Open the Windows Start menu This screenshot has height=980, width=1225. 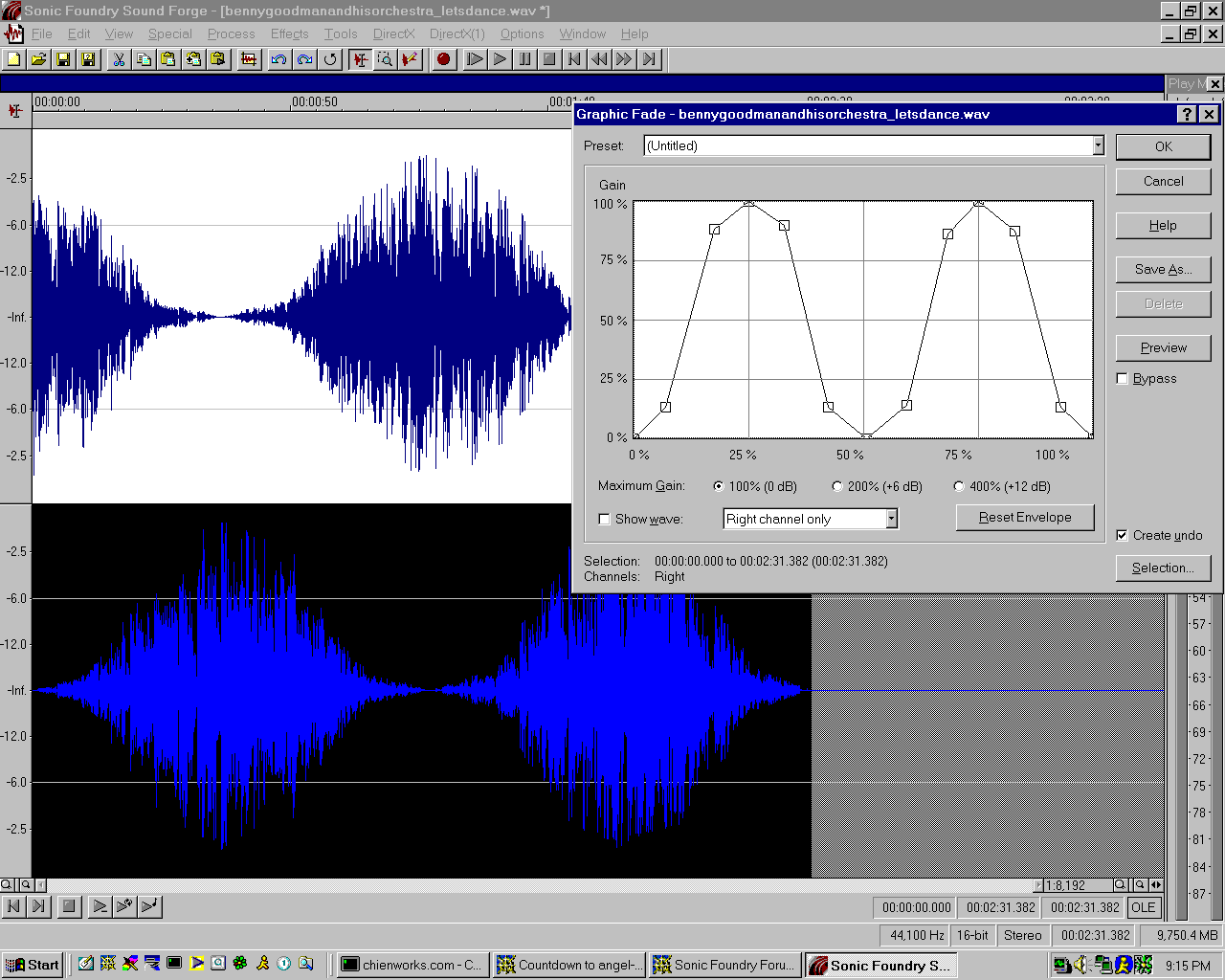pyautogui.click(x=33, y=965)
